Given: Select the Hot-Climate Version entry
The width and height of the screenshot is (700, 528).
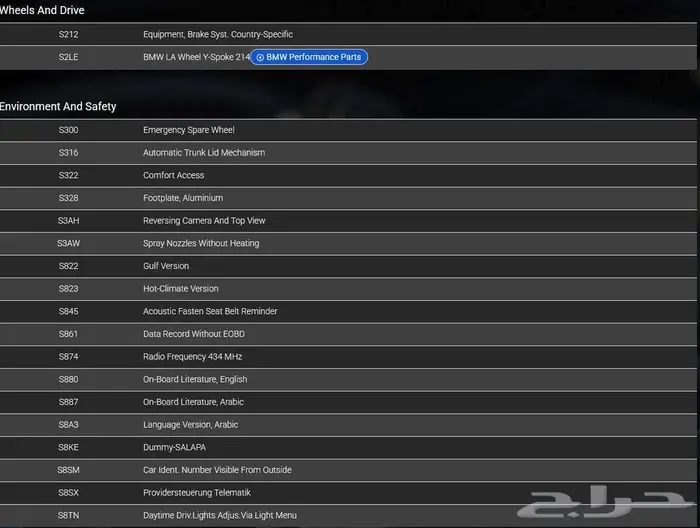Looking at the screenshot, I should tap(180, 289).
